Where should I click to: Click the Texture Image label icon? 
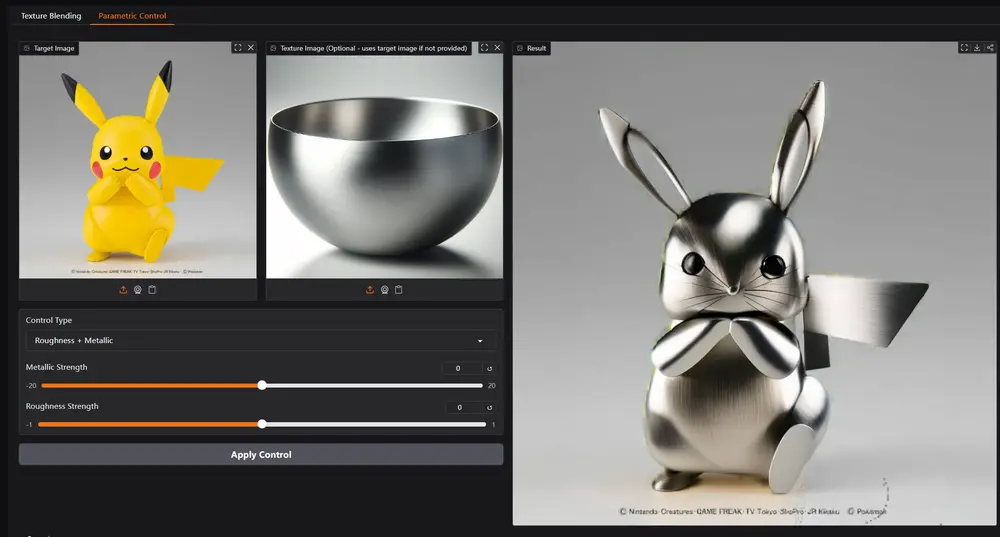(274, 48)
